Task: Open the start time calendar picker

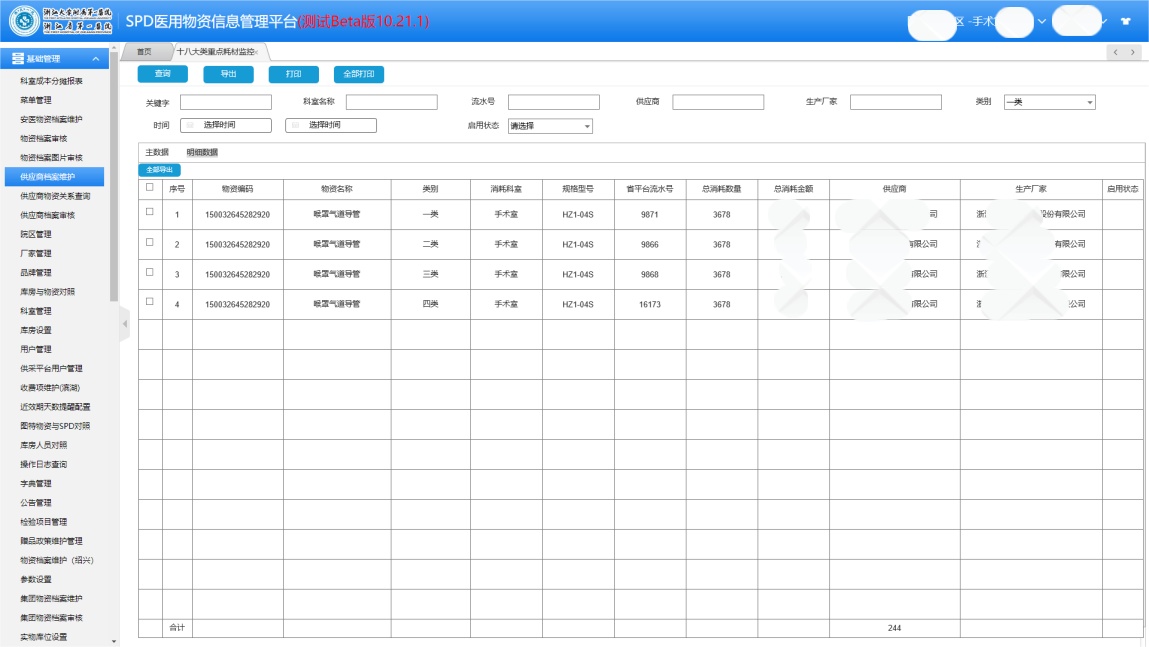Action: [x=190, y=125]
